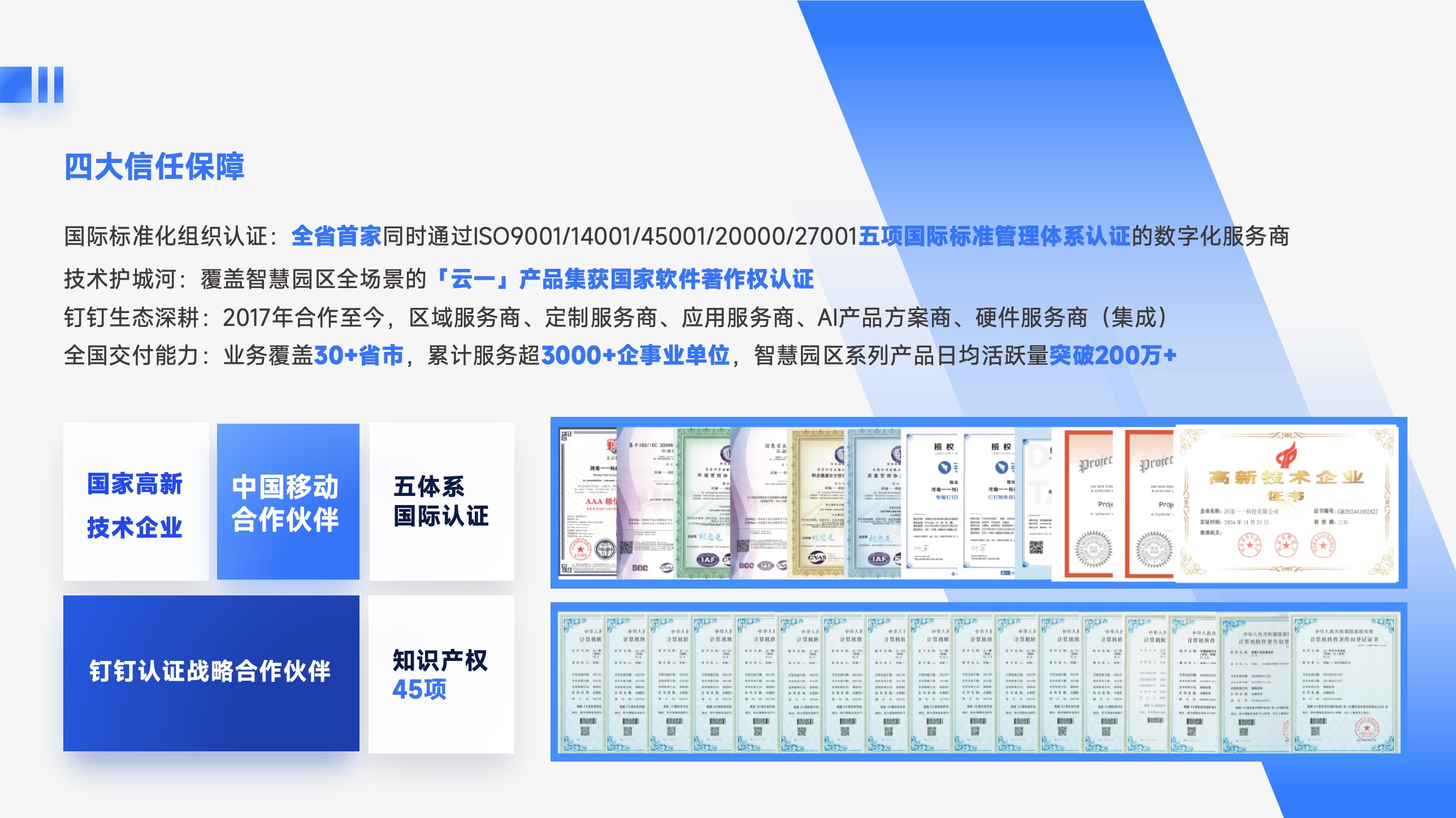The width and height of the screenshot is (1456, 818).
Task: Open the 知识产权45项 card
Action: click(441, 674)
